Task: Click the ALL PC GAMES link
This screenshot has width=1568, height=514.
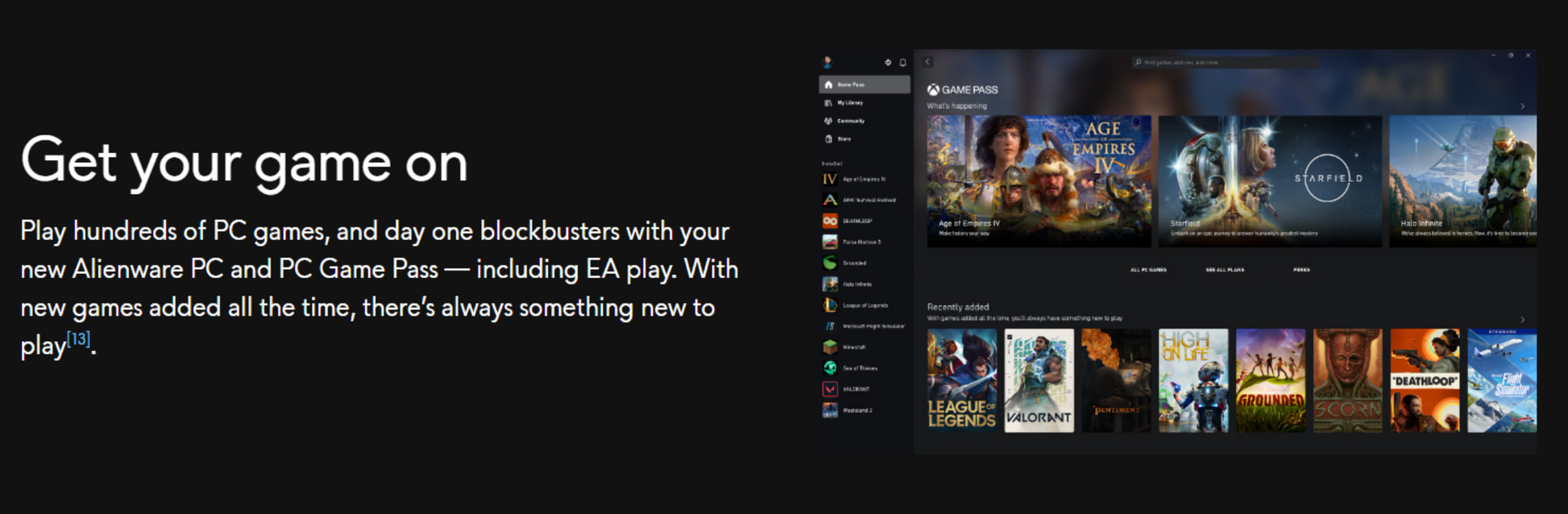Action: tap(1148, 270)
